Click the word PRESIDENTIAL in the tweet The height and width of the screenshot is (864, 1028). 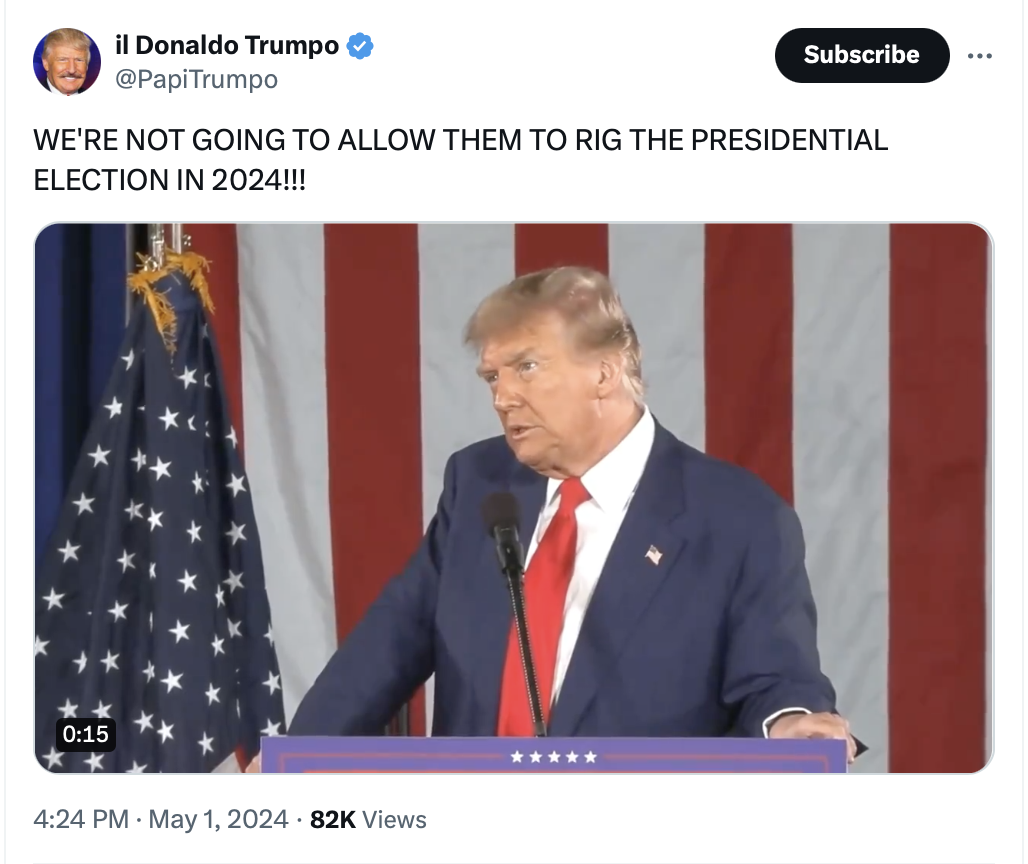click(x=789, y=140)
